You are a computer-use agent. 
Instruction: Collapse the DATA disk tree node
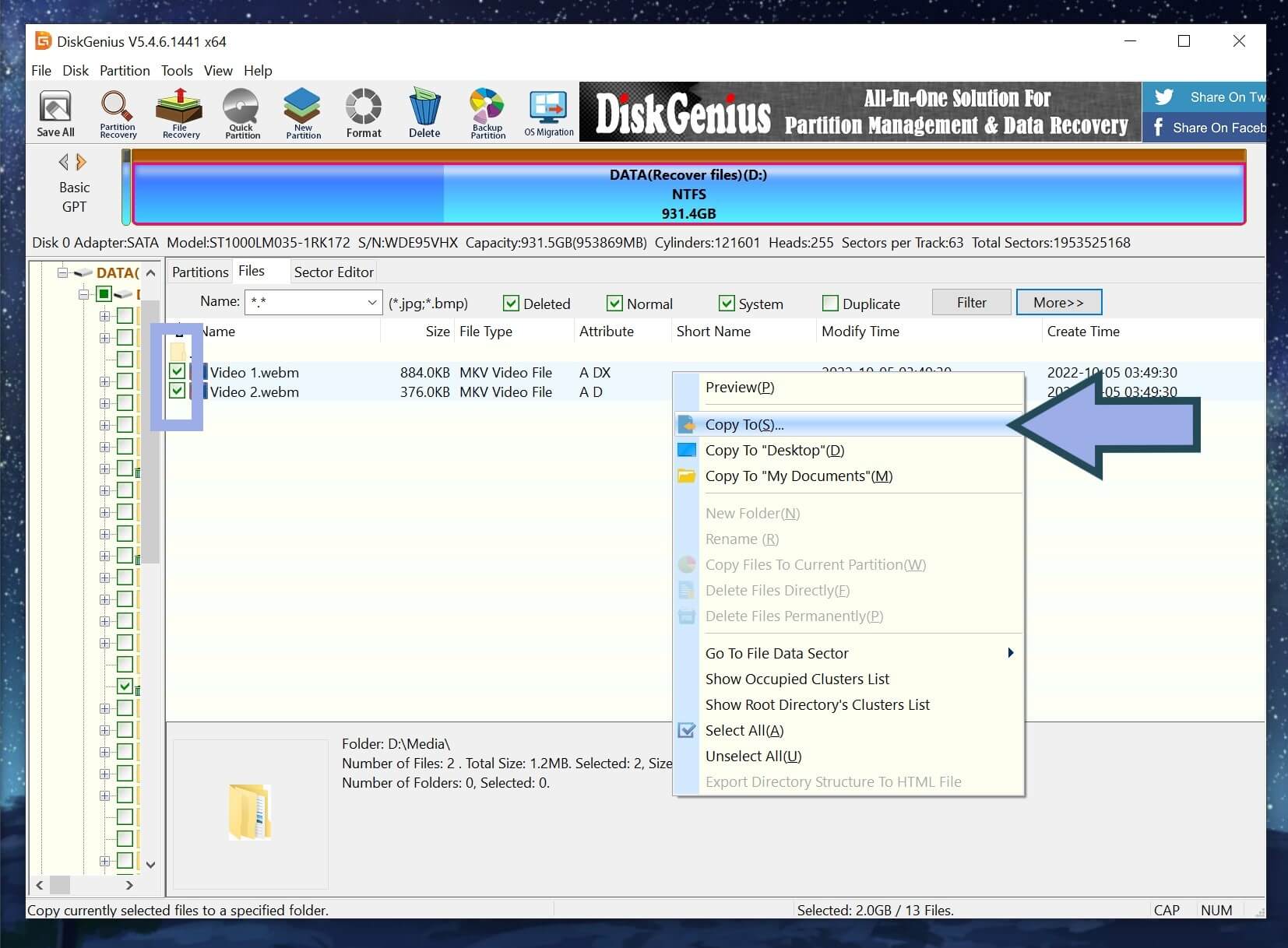coord(62,272)
